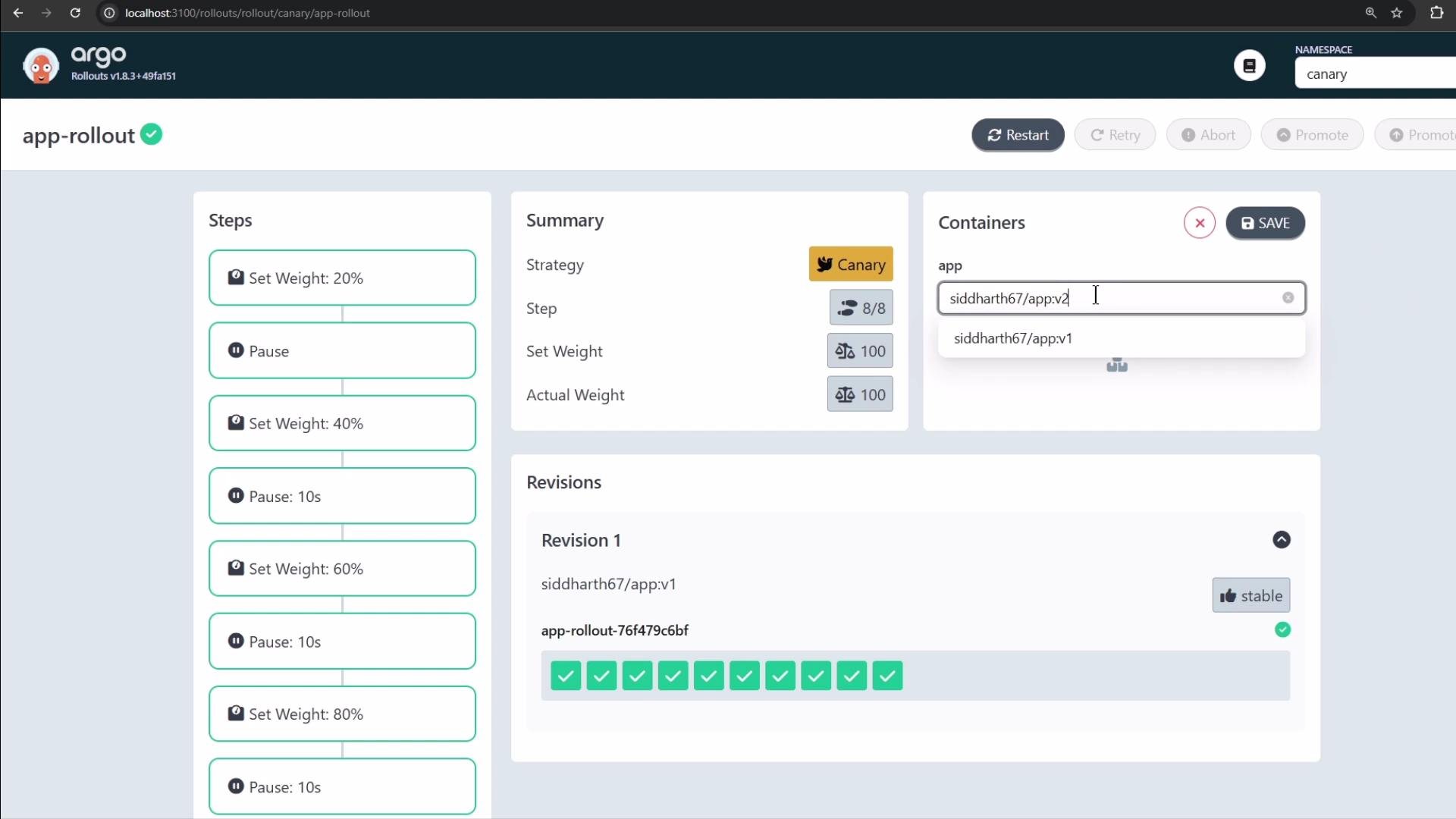This screenshot has height=819, width=1456.
Task: Click the Argo octopus logo
Action: tap(41, 66)
